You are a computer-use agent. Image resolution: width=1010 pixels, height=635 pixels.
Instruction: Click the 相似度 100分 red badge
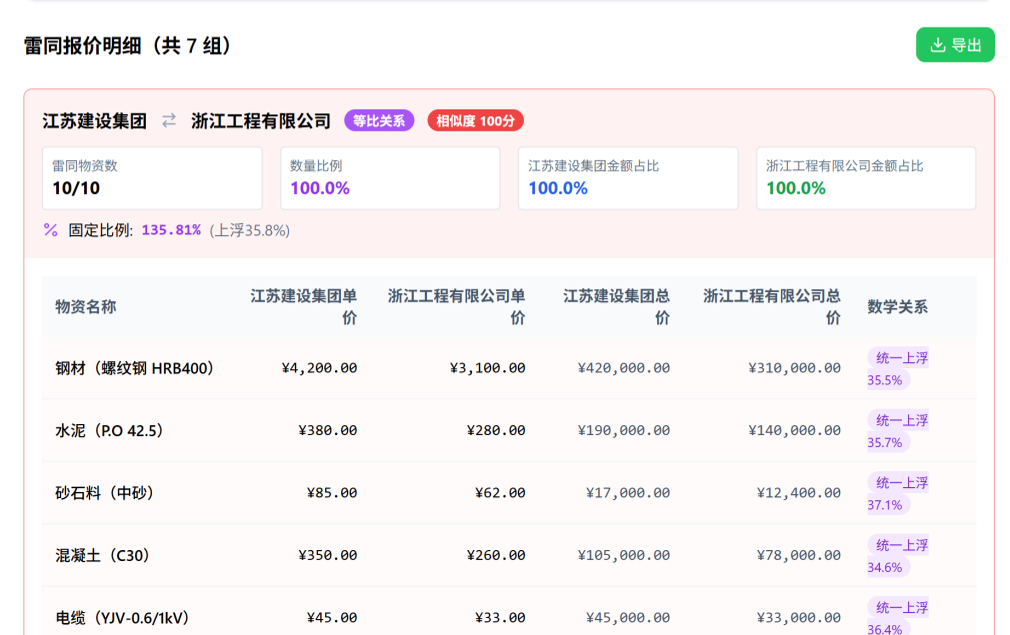coord(475,120)
